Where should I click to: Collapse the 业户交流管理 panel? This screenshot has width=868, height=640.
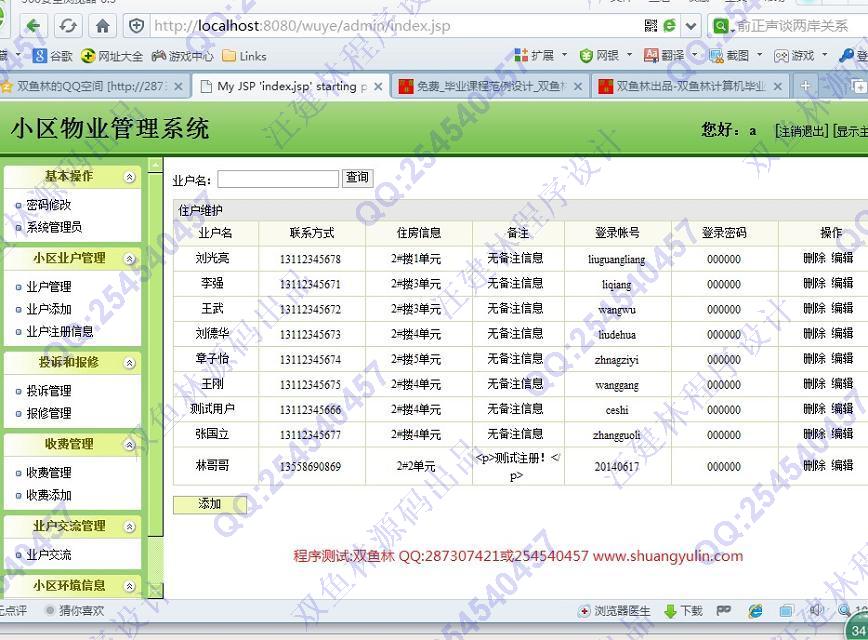pyautogui.click(x=130, y=527)
